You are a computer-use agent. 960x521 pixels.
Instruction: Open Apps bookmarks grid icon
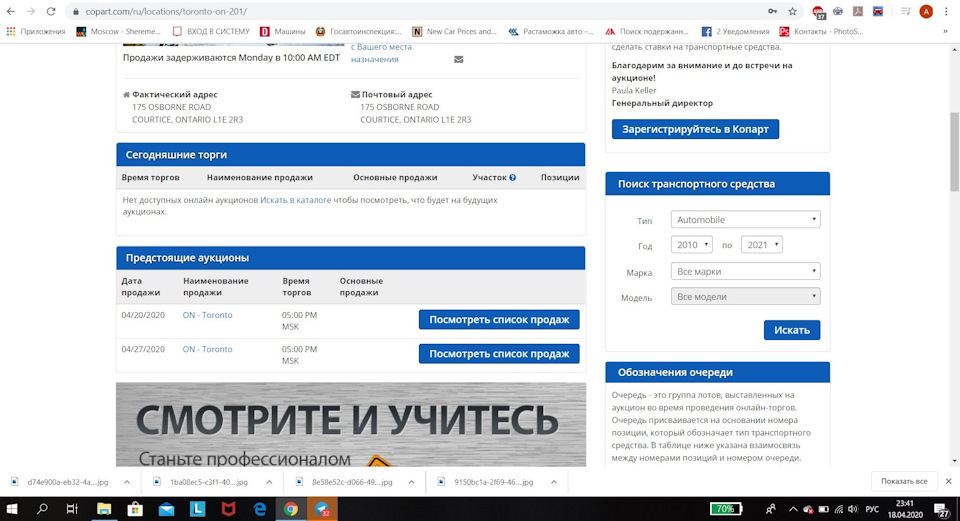(x=11, y=31)
